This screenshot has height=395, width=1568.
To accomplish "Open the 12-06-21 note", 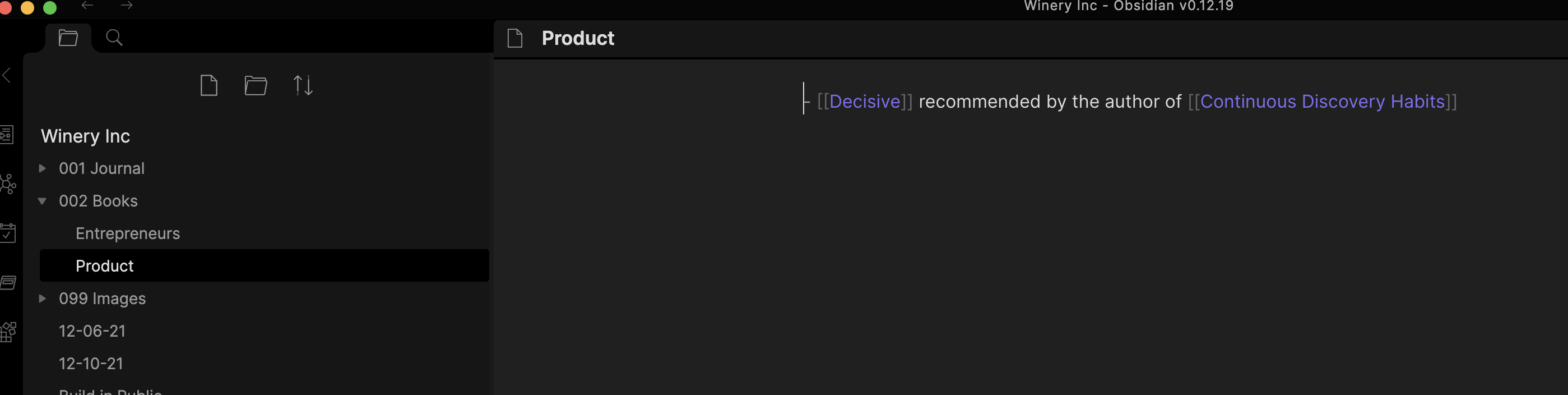I will 92,331.
